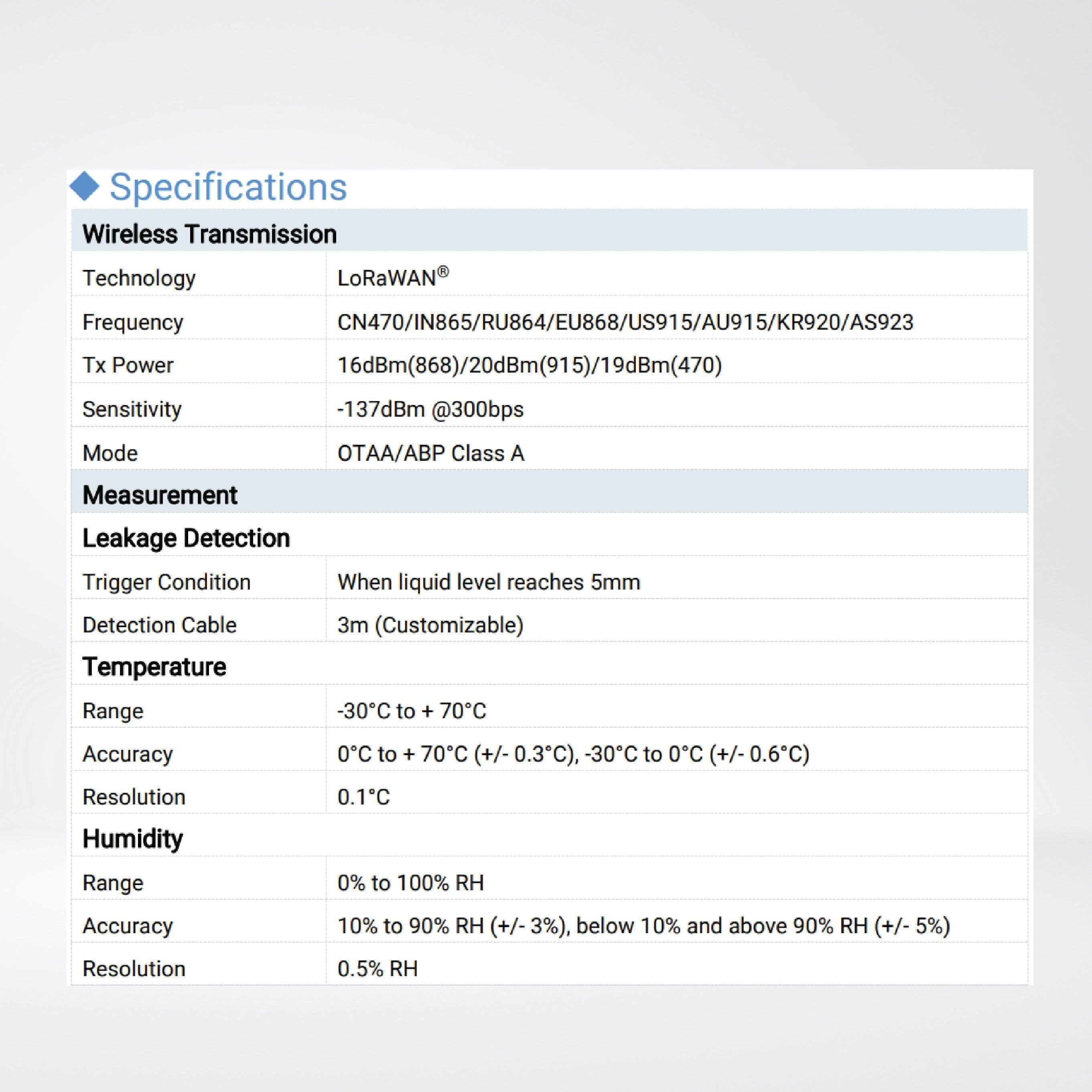The width and height of the screenshot is (1092, 1092).
Task: Click the Temperature subheading
Action: [x=154, y=667]
